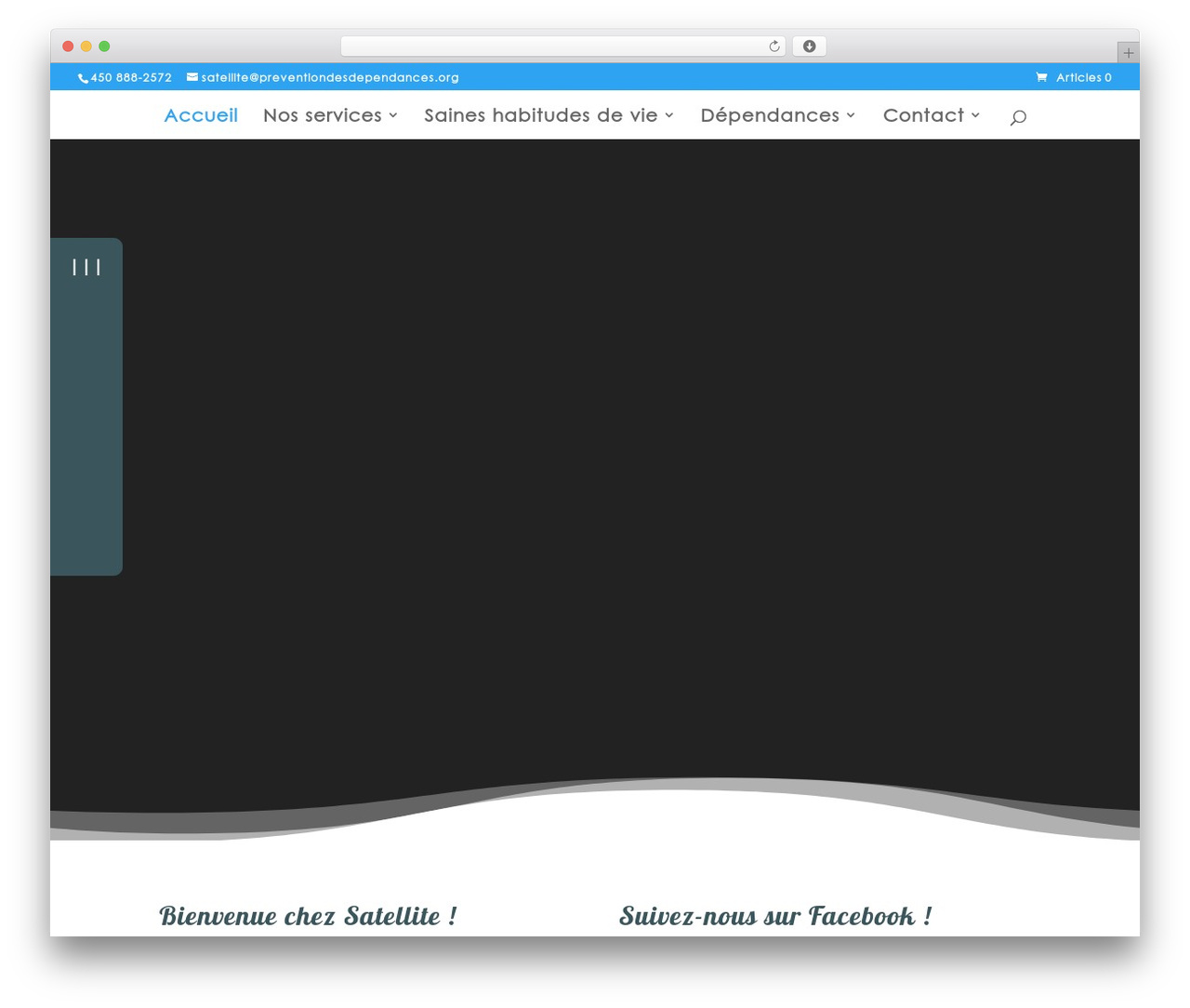Close the window with the red button

68,46
